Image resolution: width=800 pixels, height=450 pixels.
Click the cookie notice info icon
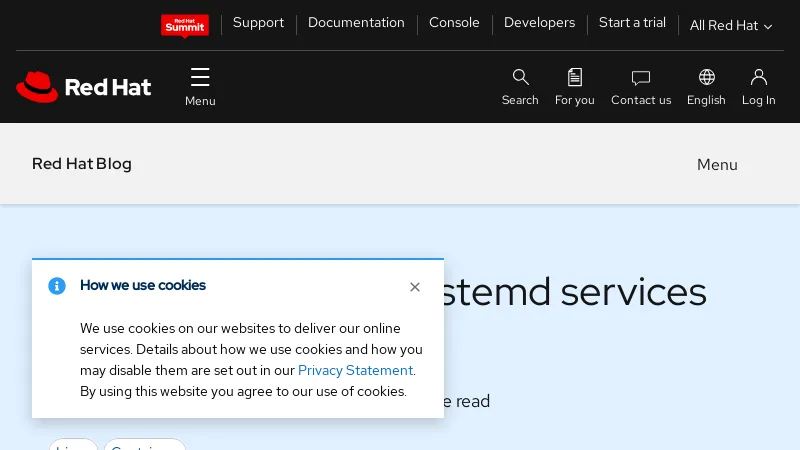pyautogui.click(x=57, y=286)
